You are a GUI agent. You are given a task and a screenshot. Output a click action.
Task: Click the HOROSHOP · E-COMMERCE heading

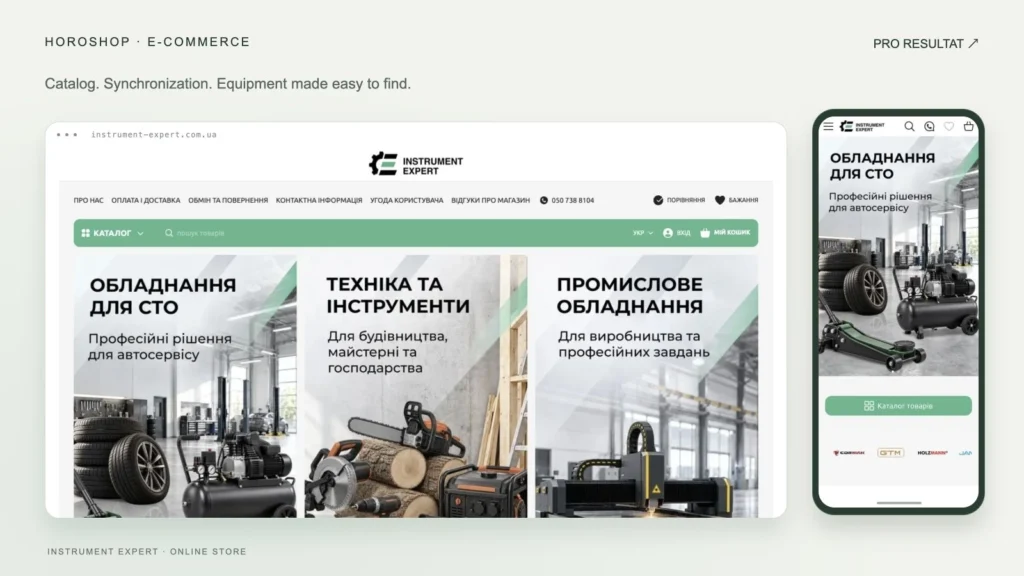pos(147,42)
